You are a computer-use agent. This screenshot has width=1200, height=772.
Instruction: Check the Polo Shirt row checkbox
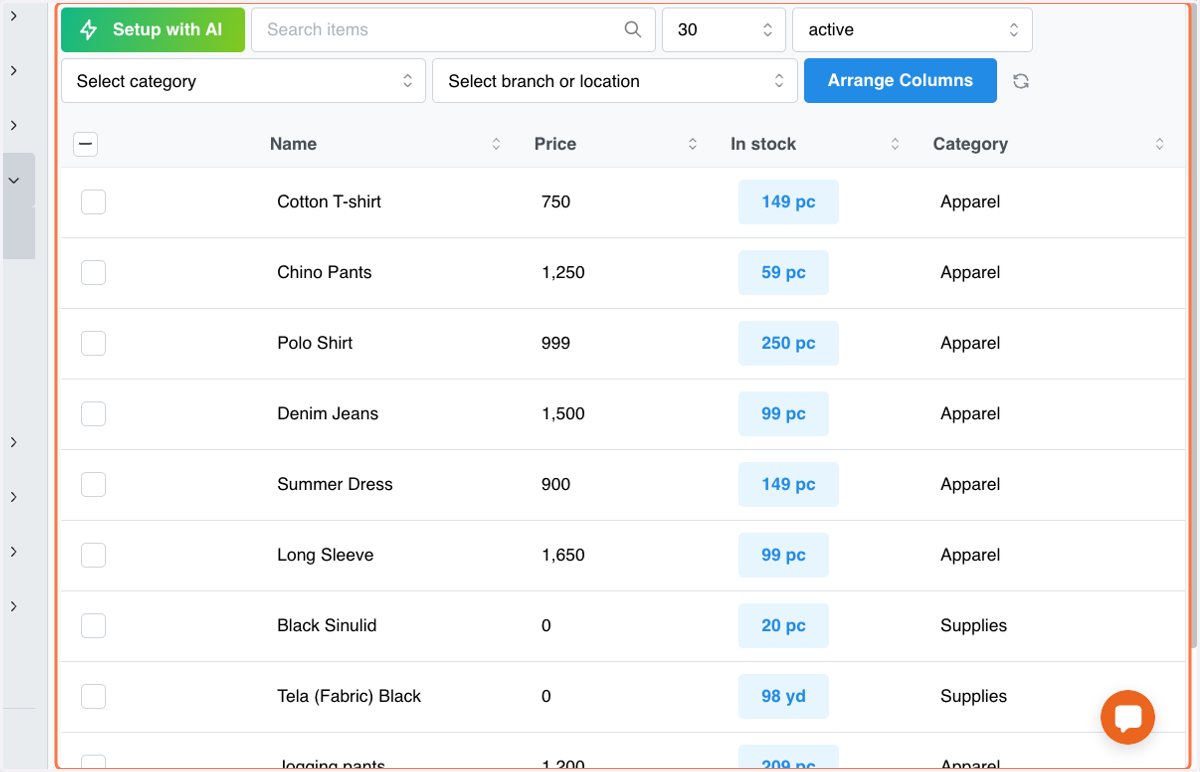tap(93, 343)
